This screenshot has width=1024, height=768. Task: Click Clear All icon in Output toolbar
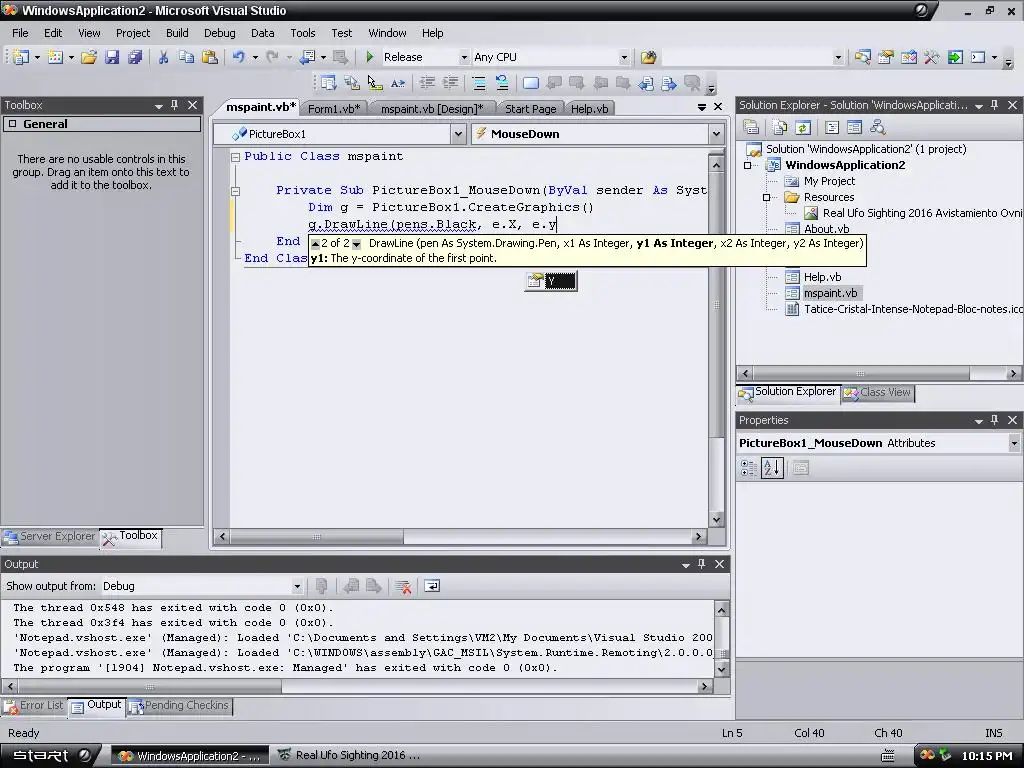pyautogui.click(x=403, y=586)
